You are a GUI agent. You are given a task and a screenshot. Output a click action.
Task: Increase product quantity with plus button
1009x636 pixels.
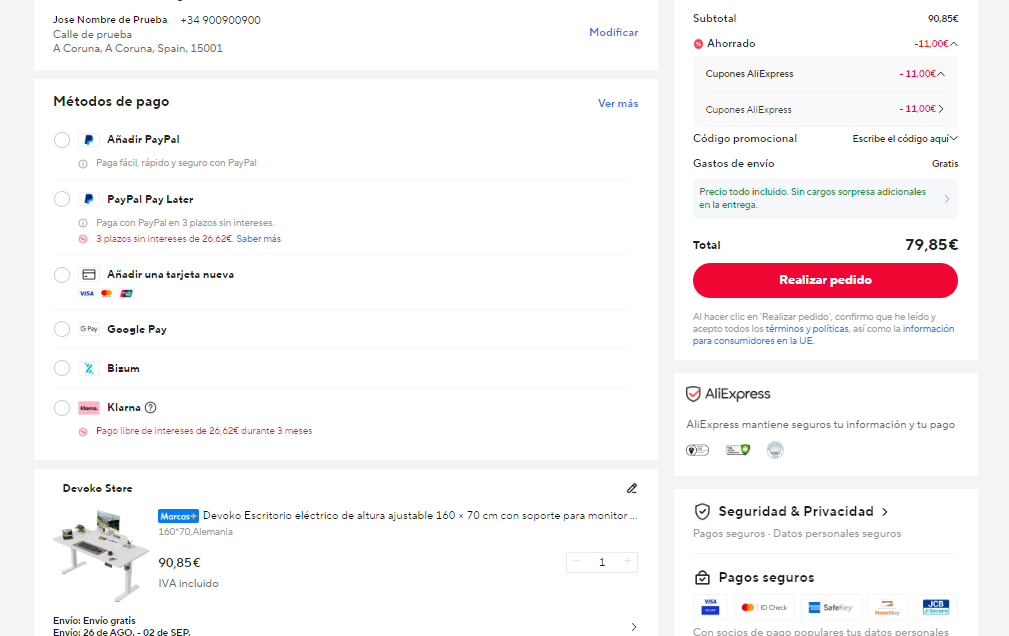point(627,562)
